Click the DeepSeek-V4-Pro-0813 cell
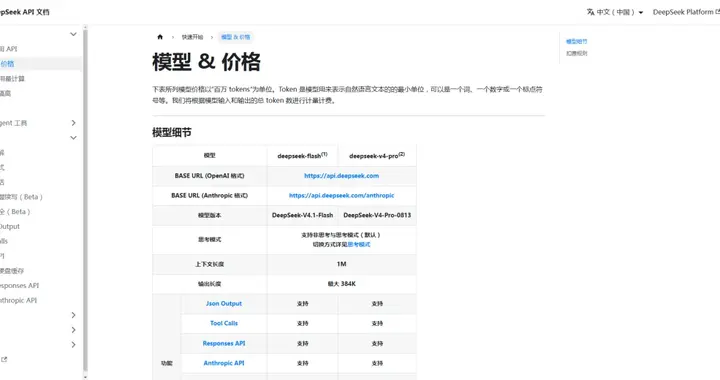This screenshot has width=720, height=380. pyautogui.click(x=377, y=215)
